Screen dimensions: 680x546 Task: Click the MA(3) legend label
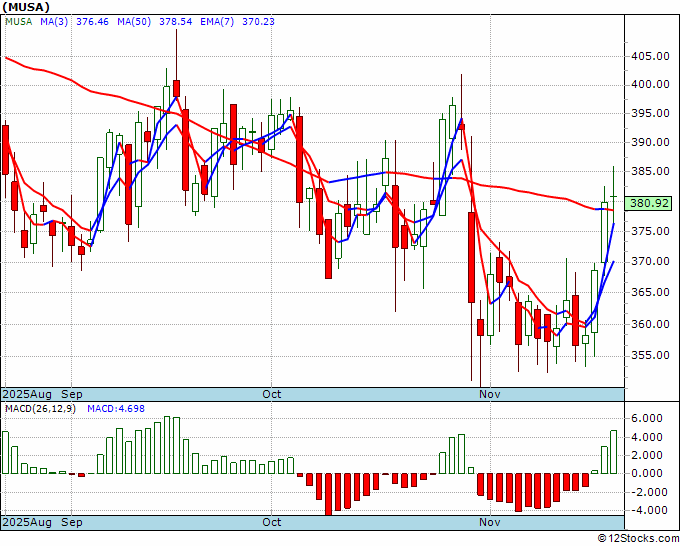coord(54,21)
